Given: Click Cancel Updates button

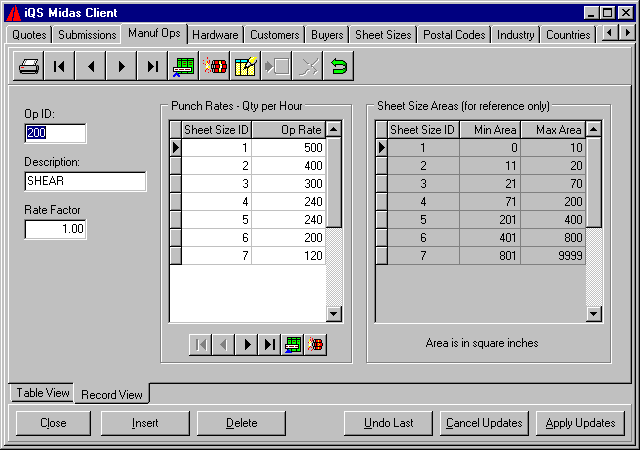Looking at the screenshot, I should [x=484, y=423].
